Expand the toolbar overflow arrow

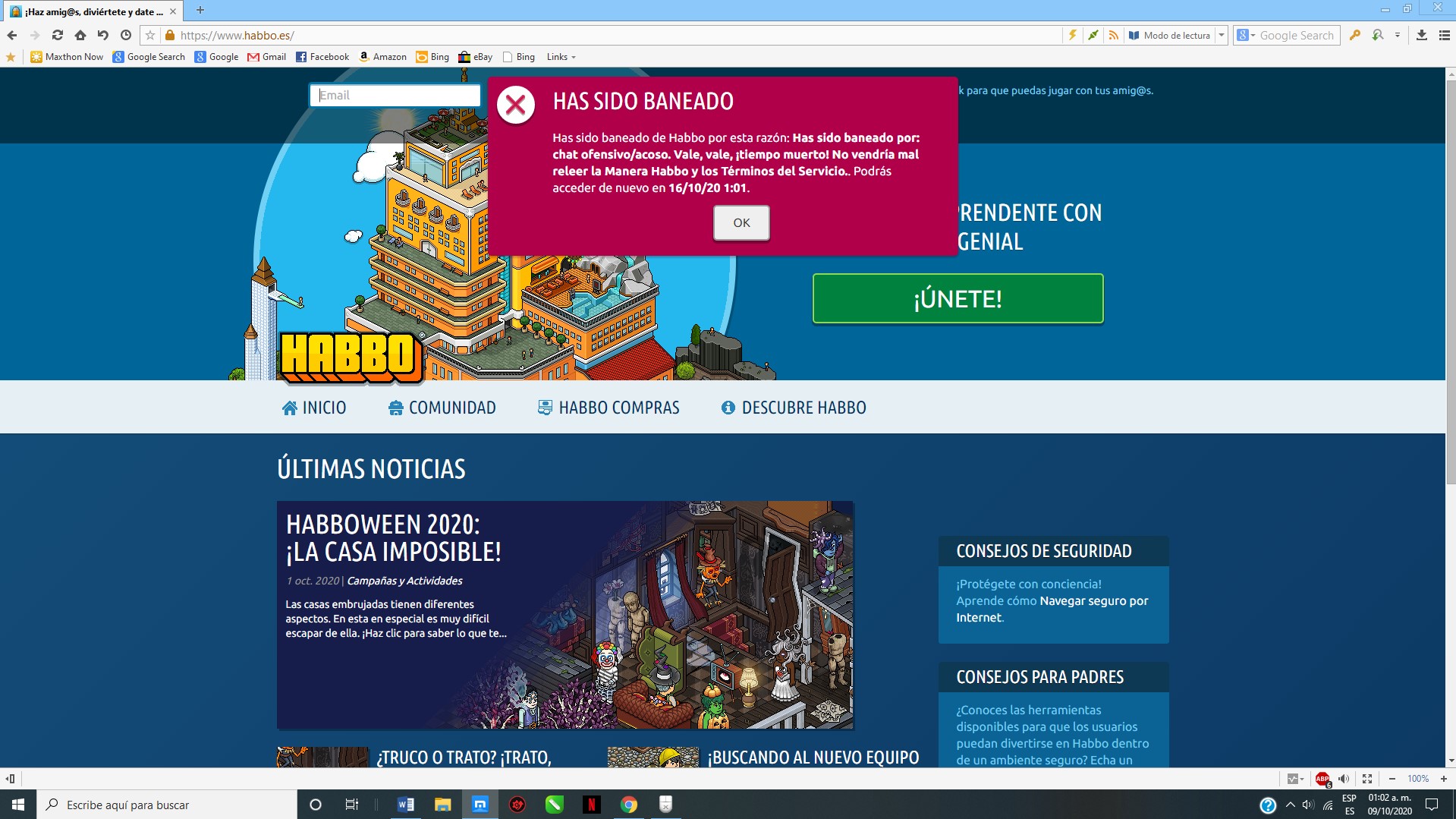click(1397, 35)
